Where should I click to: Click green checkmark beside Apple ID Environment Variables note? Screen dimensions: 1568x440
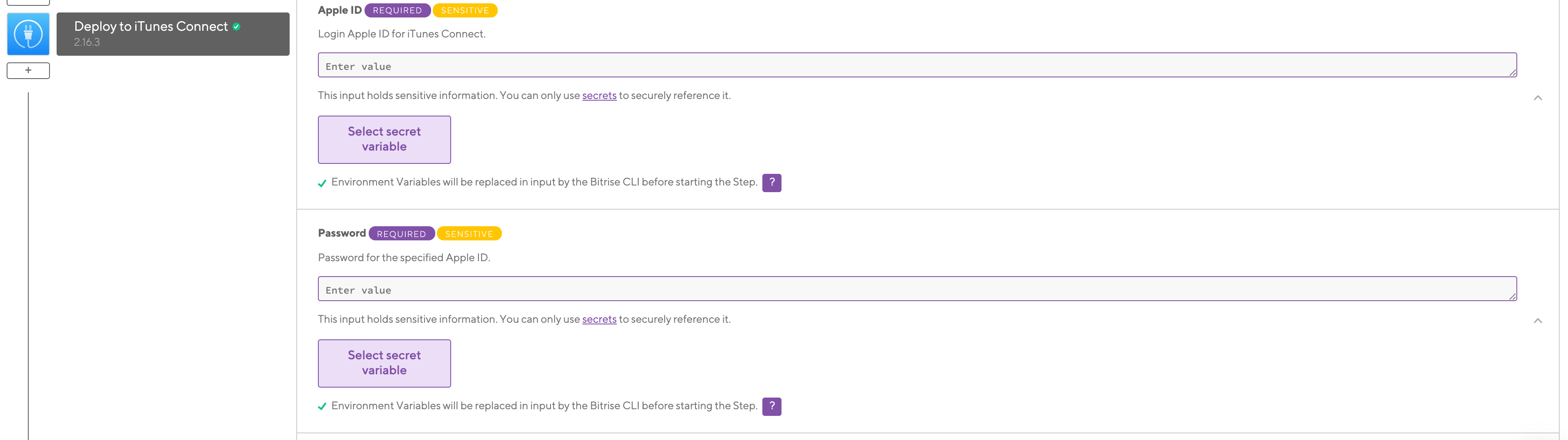pos(323,183)
